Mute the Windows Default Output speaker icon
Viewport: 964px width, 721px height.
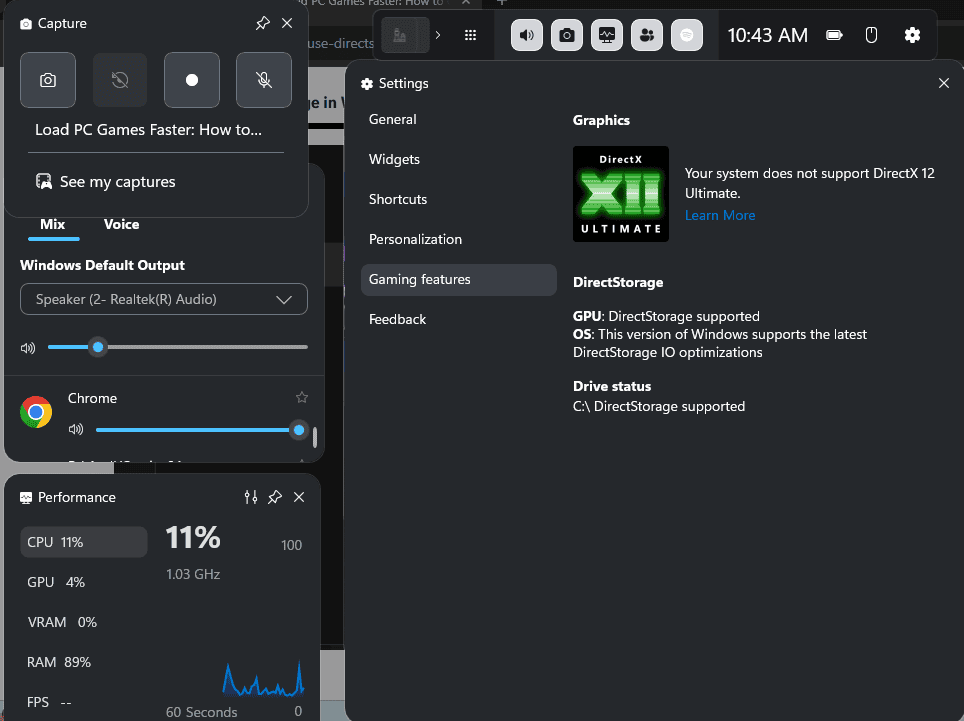(28, 348)
